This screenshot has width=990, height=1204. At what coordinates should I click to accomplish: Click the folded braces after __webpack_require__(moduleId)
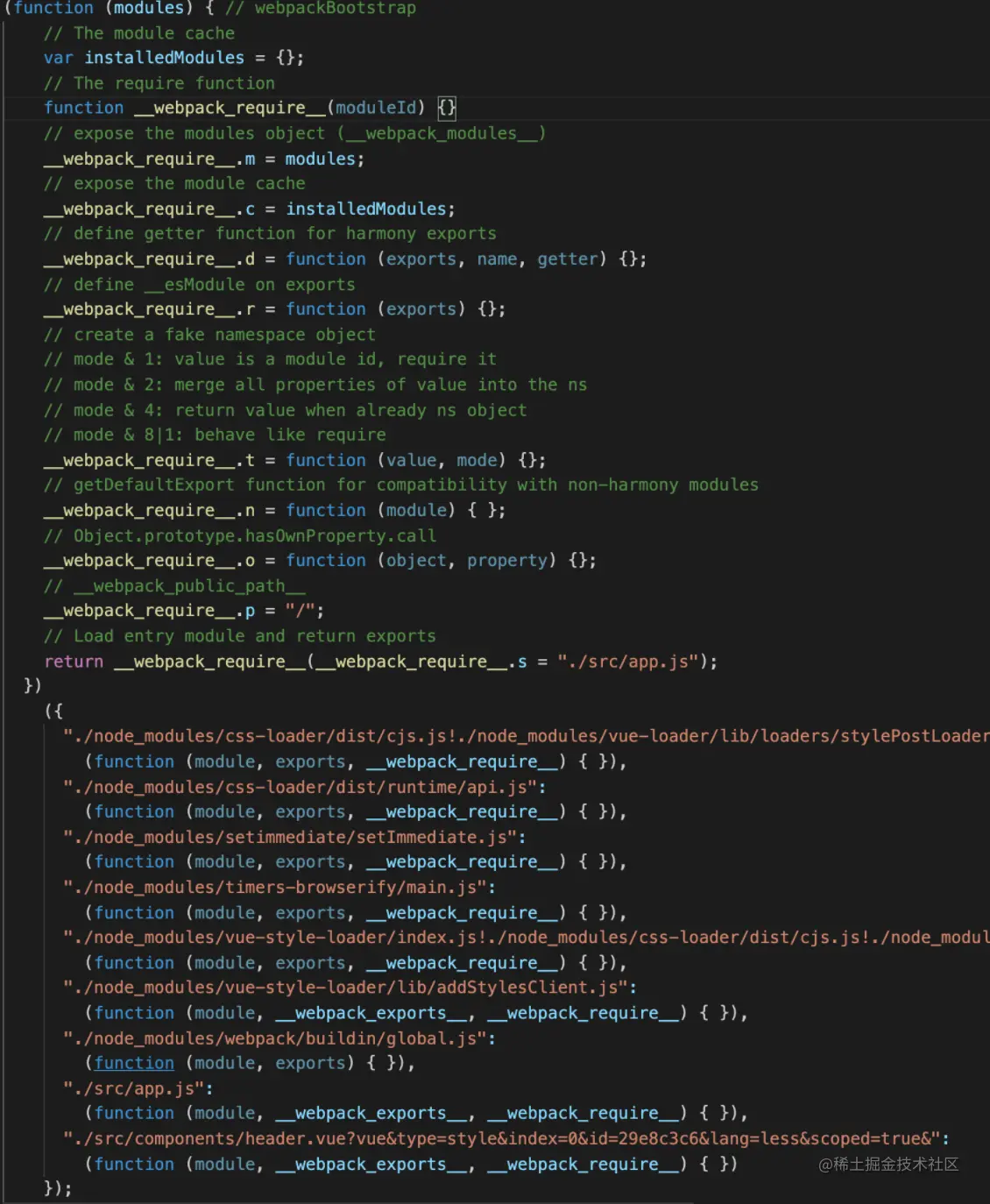click(447, 108)
